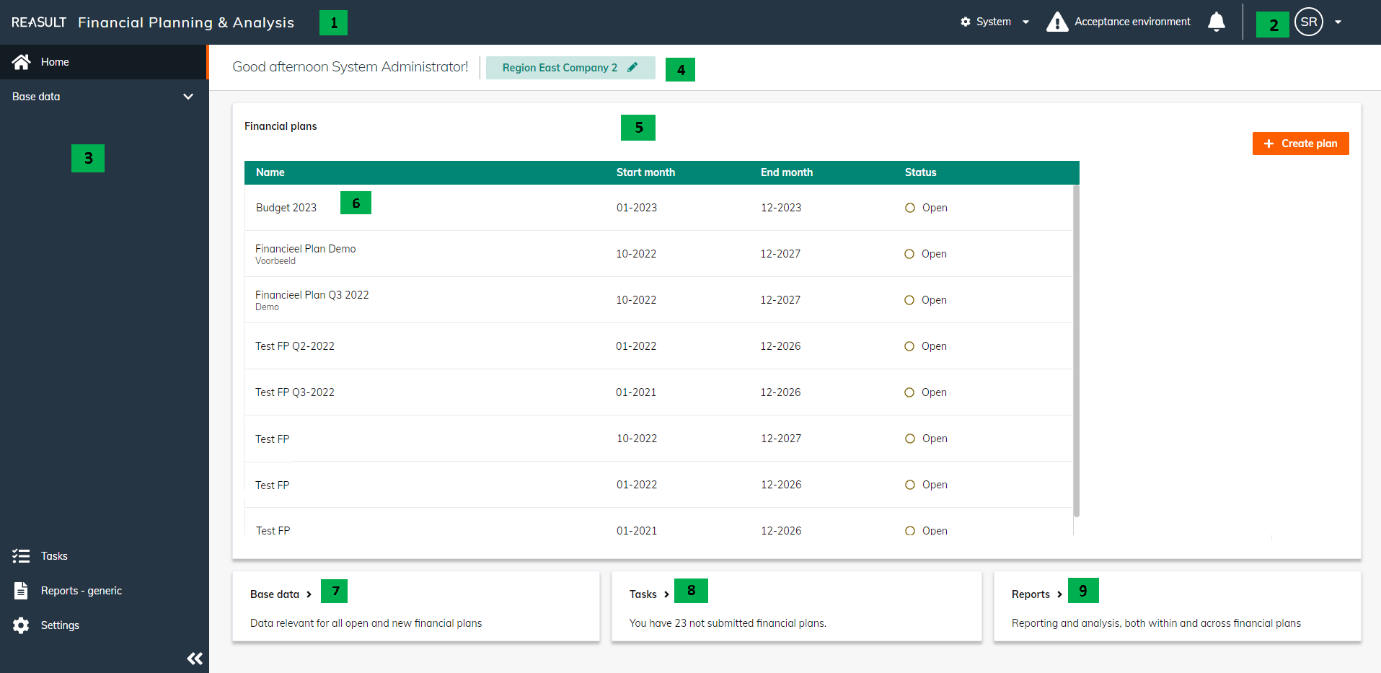Open the System dropdown menu

[994, 20]
